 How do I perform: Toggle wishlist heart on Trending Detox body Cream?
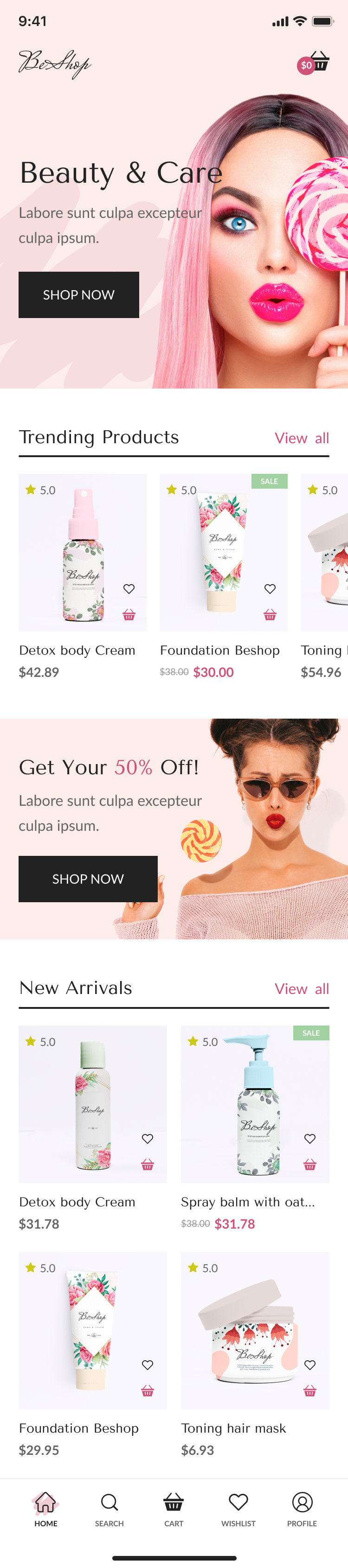129,589
